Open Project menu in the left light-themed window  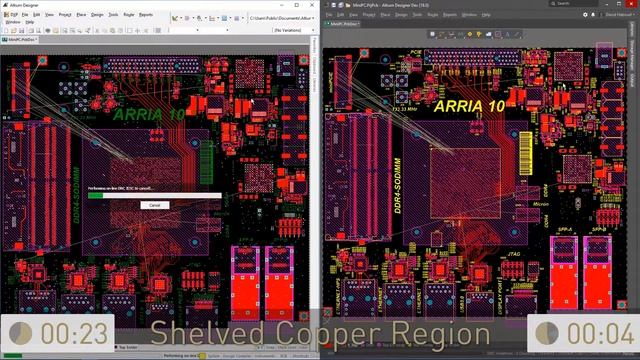(65, 15)
